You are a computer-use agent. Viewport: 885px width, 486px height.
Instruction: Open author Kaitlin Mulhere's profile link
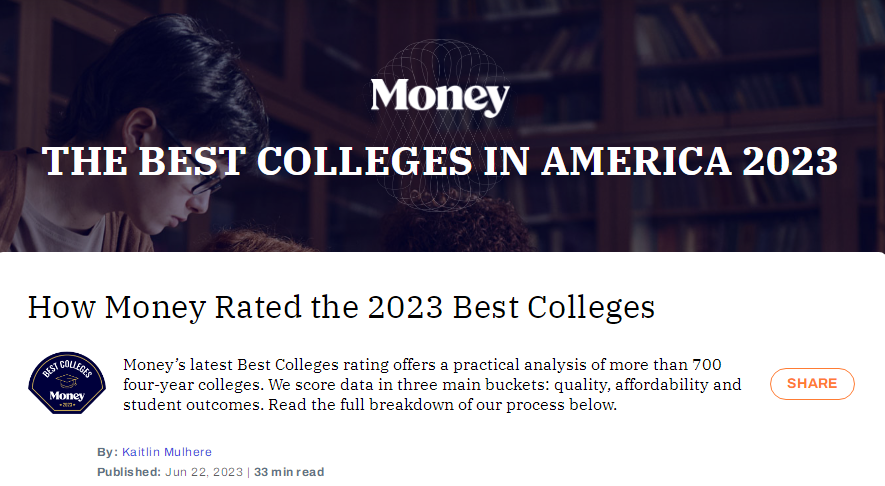click(166, 452)
